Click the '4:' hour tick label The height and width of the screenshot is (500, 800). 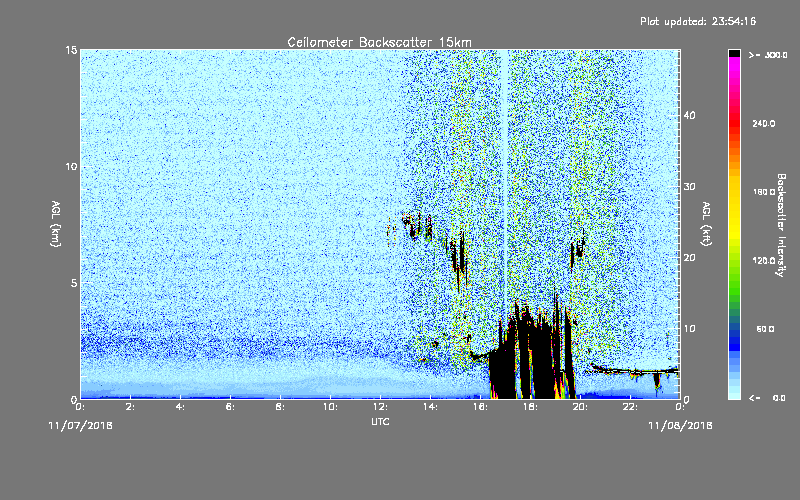[x=181, y=407]
